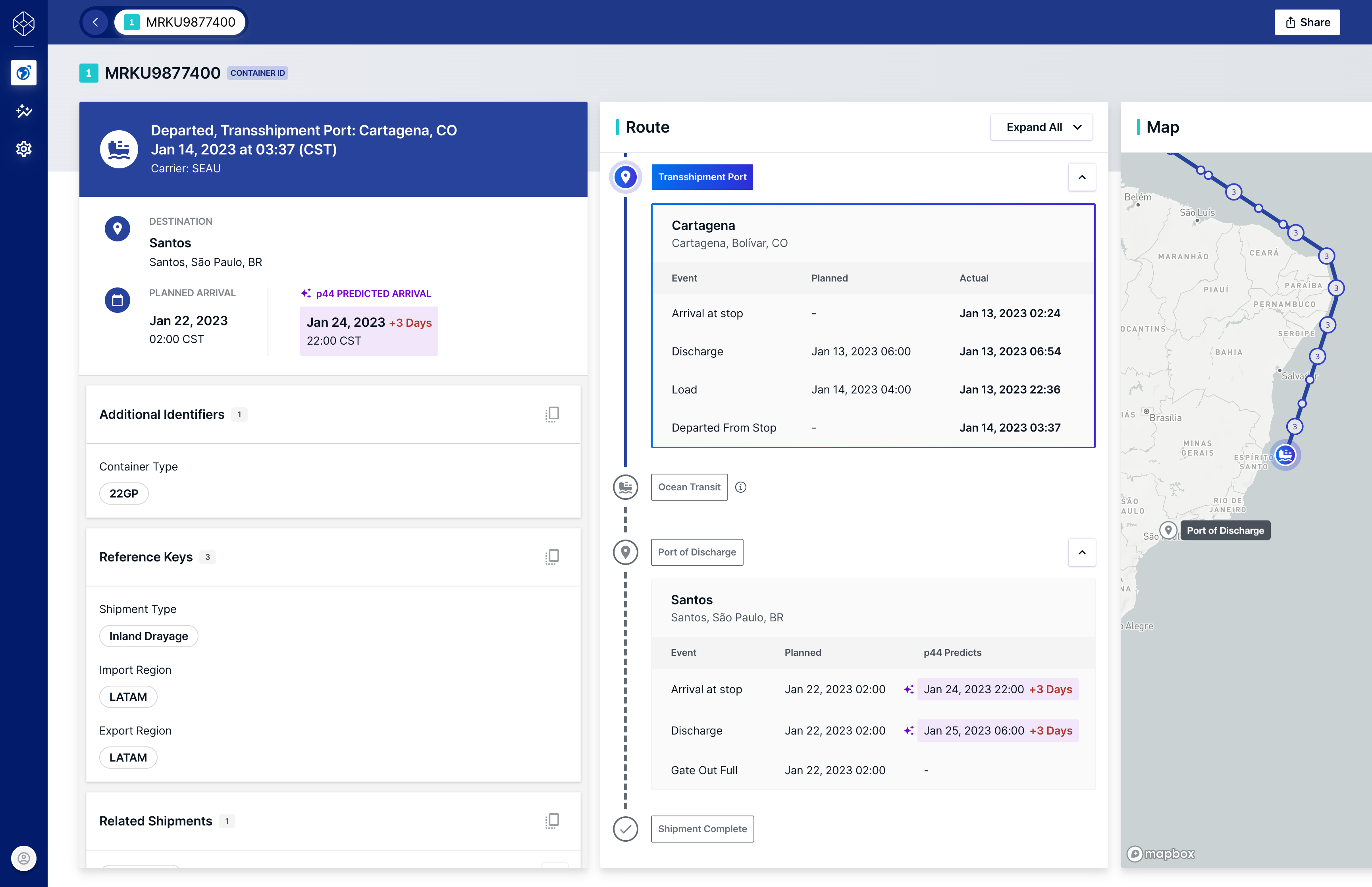Viewport: 1372px width, 887px height.
Task: Click the user profile avatar icon
Action: (23, 858)
